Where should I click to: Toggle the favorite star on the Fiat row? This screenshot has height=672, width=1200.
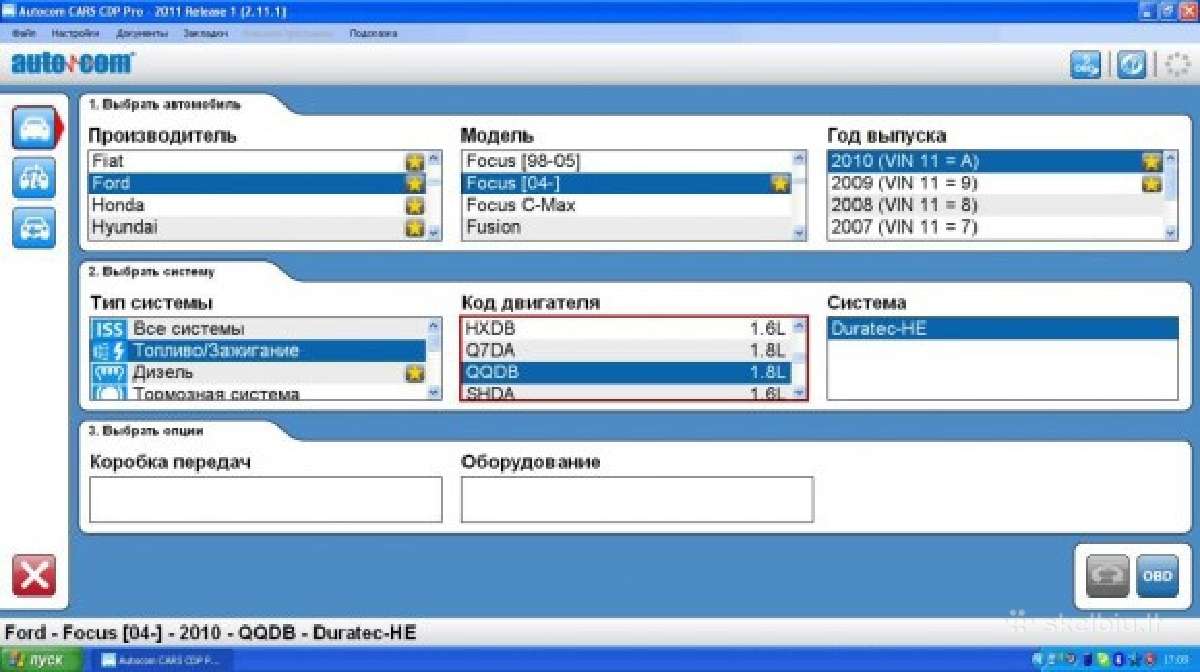[x=415, y=162]
